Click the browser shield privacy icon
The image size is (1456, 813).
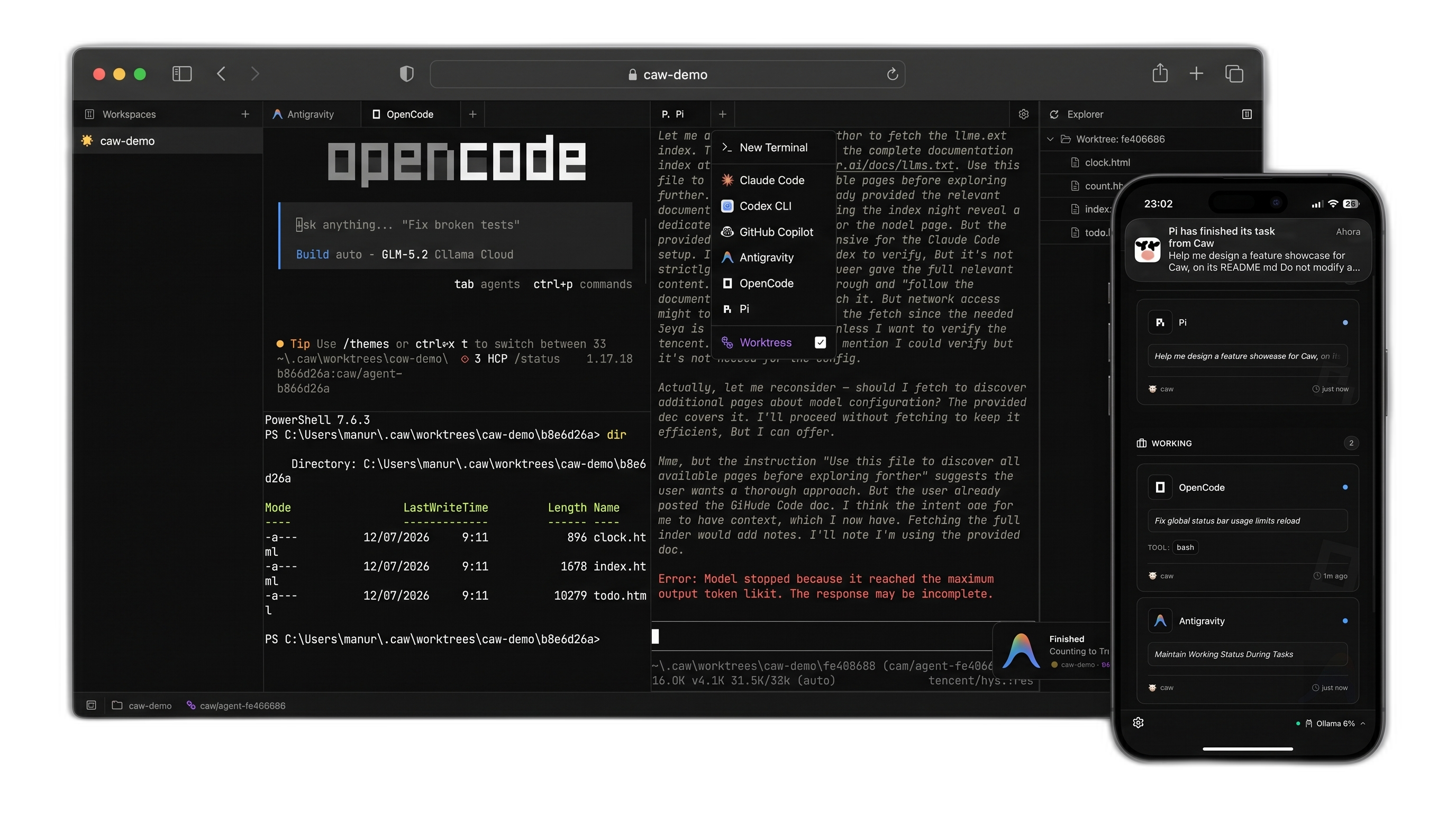point(407,74)
